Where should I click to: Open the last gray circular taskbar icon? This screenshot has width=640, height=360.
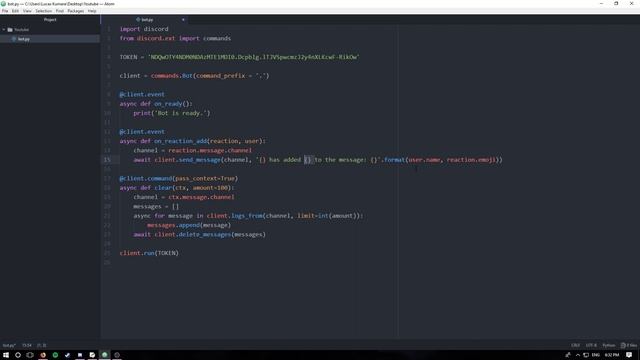click(117, 355)
